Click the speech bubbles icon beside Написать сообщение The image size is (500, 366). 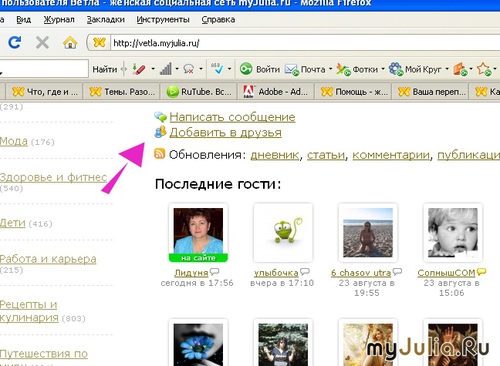pyautogui.click(x=160, y=117)
